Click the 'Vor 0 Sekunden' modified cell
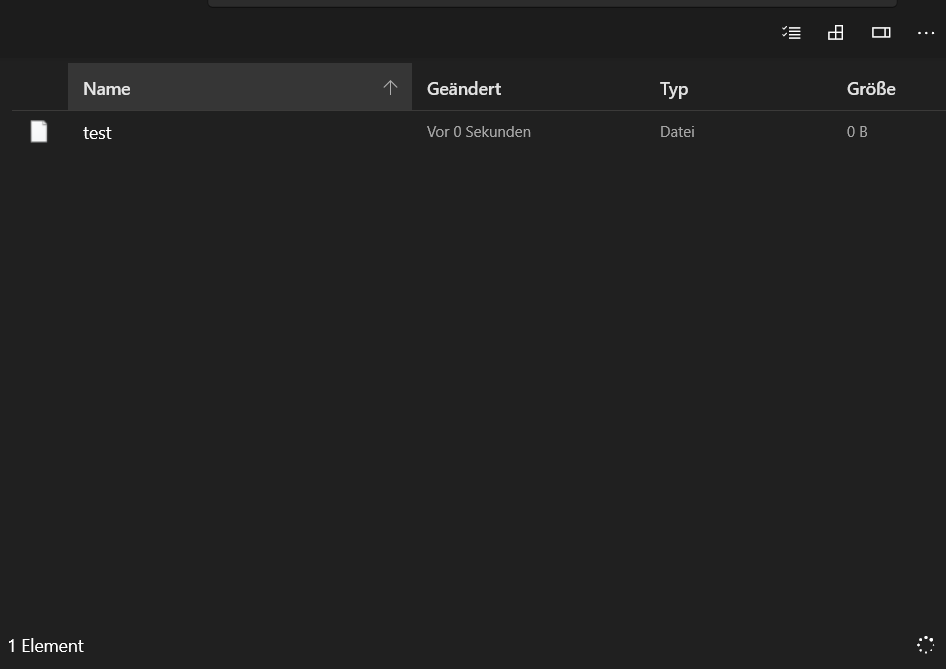This screenshot has width=946, height=669. pyautogui.click(x=478, y=132)
